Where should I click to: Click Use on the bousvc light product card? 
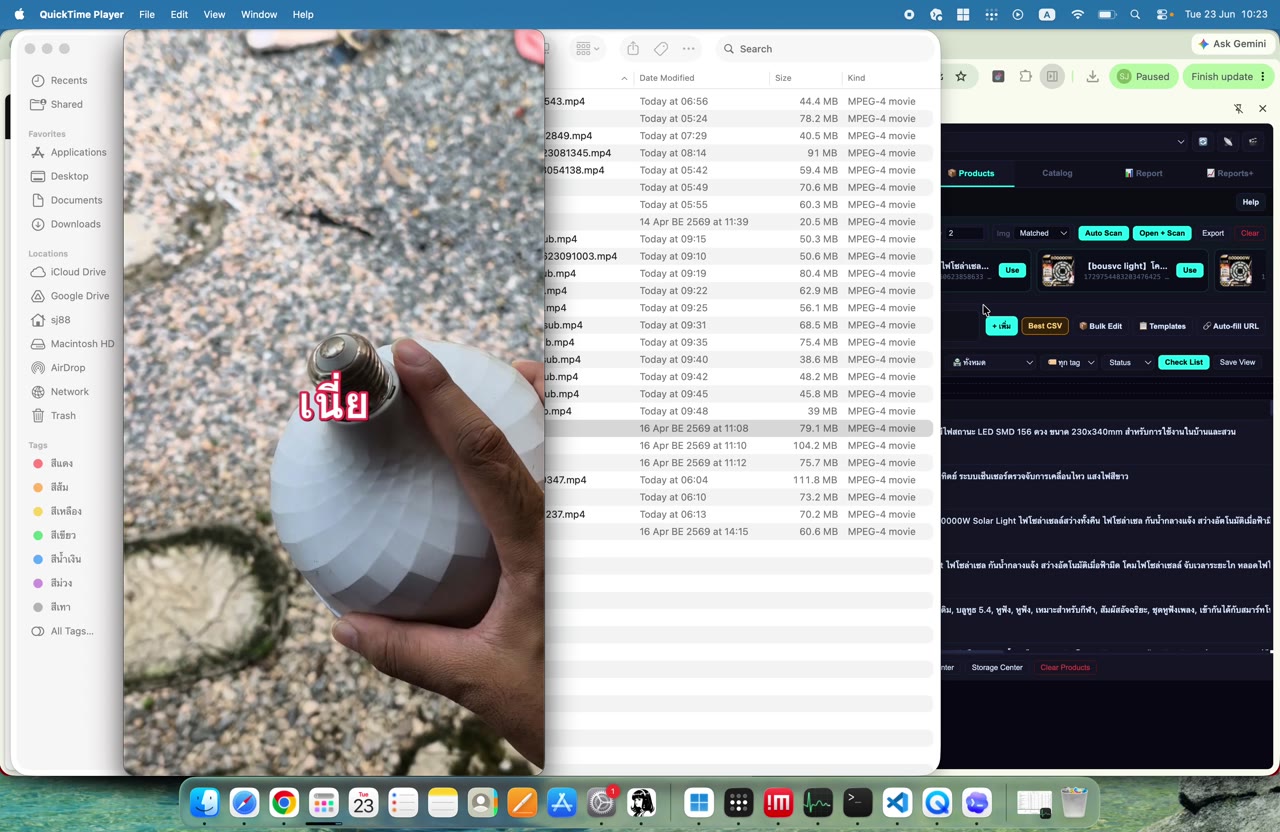coord(1189,270)
